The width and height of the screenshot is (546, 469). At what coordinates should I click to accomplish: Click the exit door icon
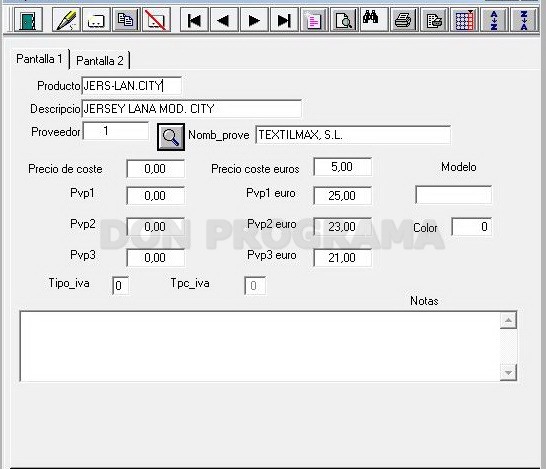(x=28, y=20)
